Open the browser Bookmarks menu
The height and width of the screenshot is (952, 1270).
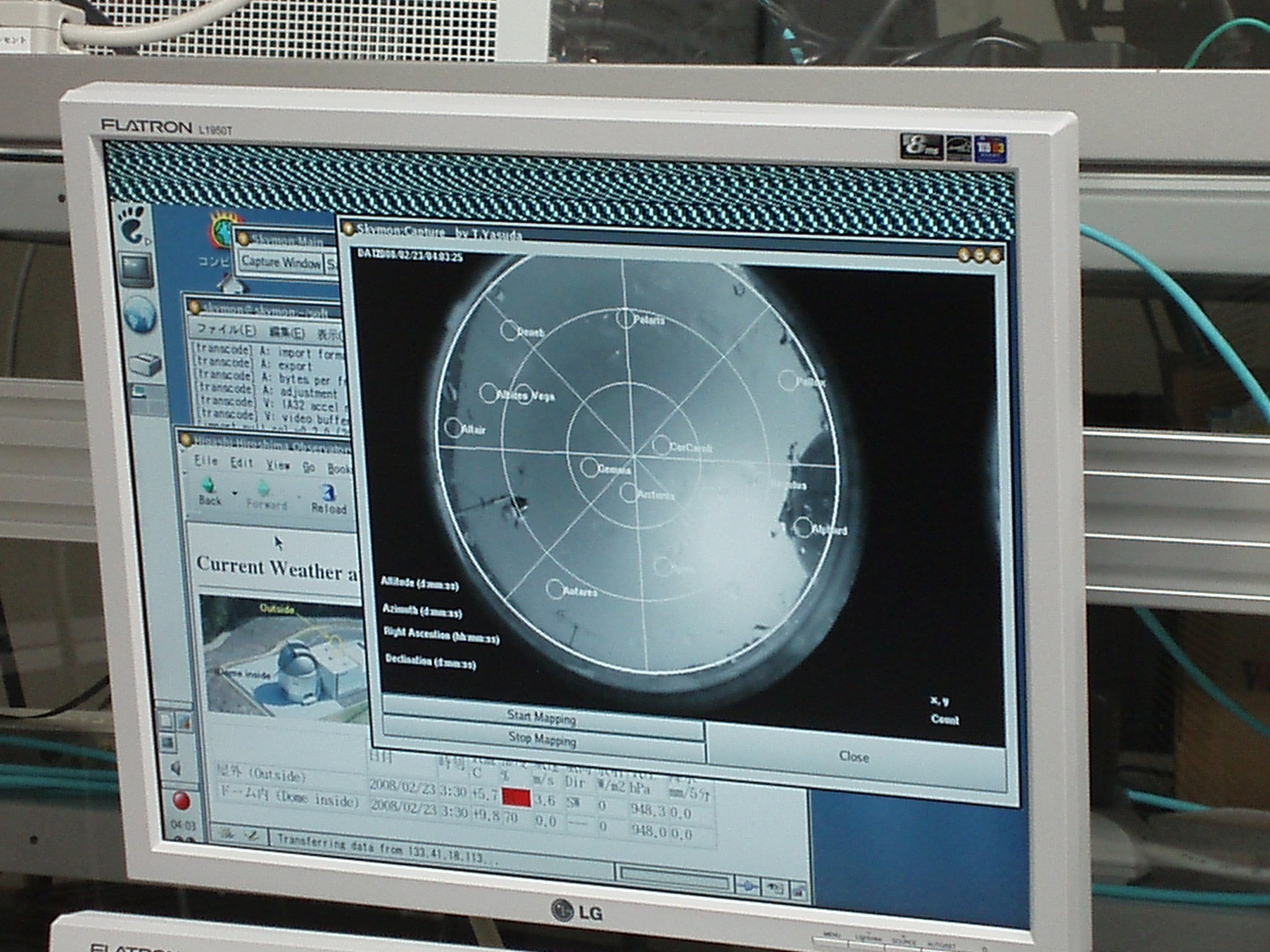(339, 469)
